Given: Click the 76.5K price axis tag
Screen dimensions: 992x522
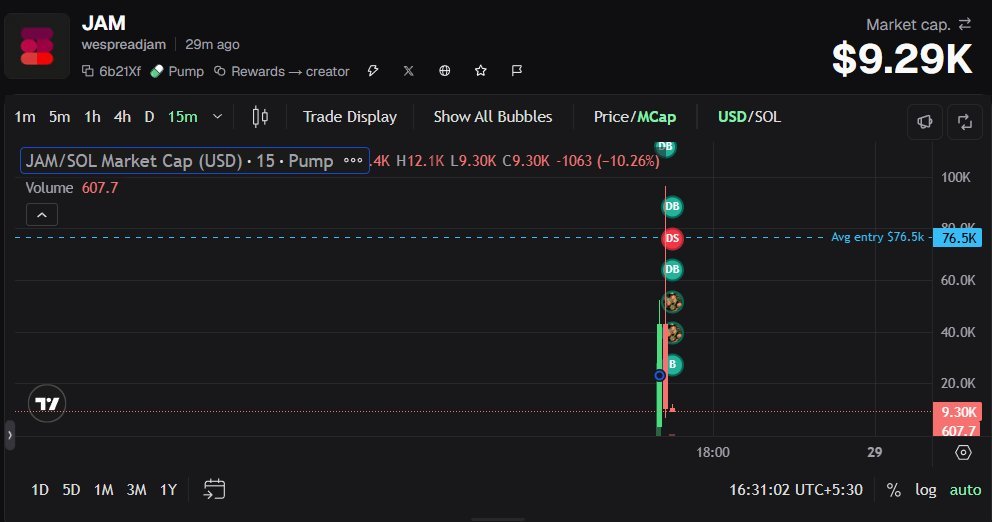Looking at the screenshot, I should 958,238.
